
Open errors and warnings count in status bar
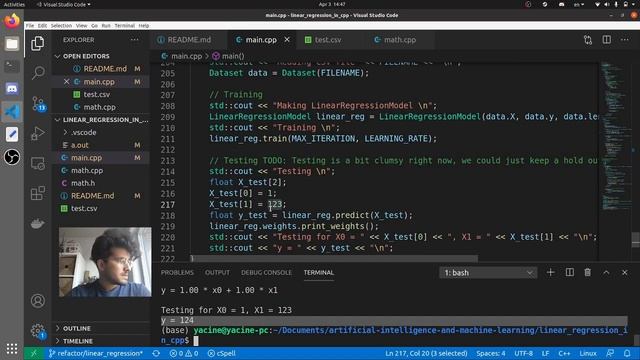click(184, 353)
